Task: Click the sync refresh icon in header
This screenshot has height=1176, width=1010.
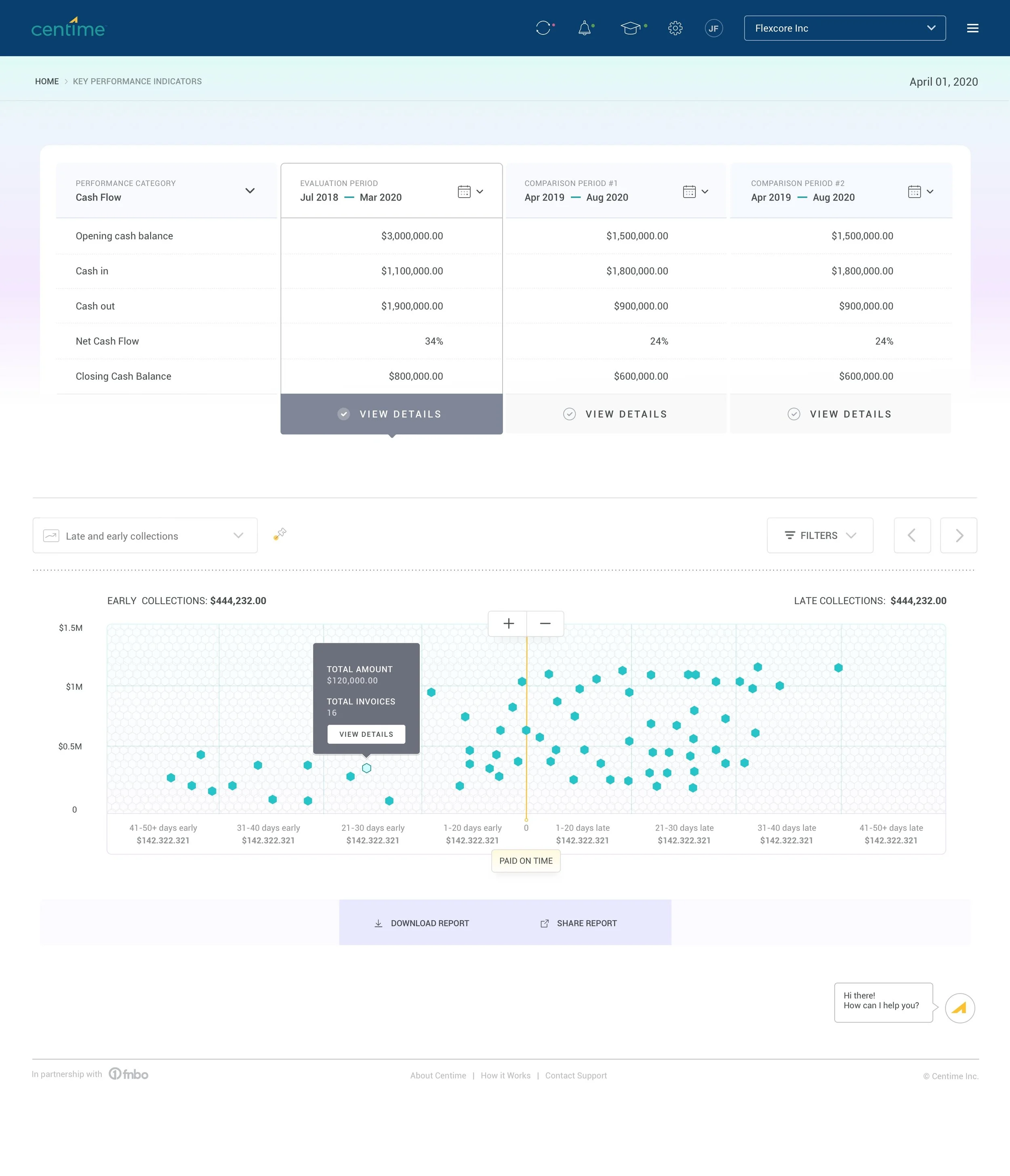Action: [x=544, y=28]
